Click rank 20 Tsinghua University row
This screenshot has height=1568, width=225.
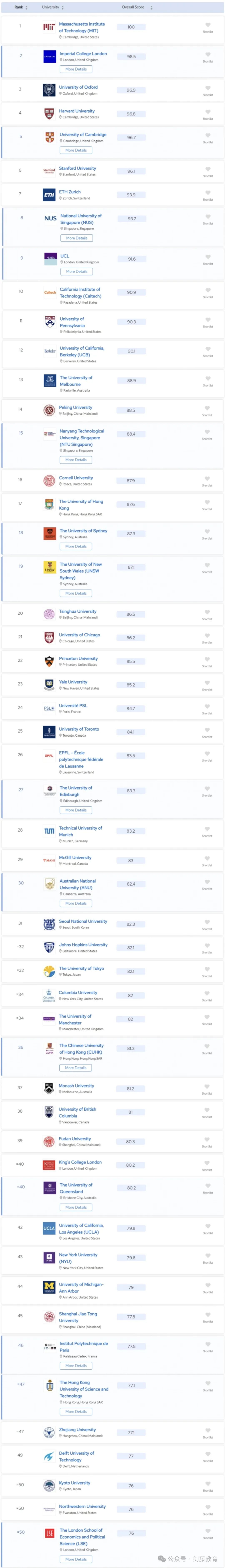click(x=112, y=614)
